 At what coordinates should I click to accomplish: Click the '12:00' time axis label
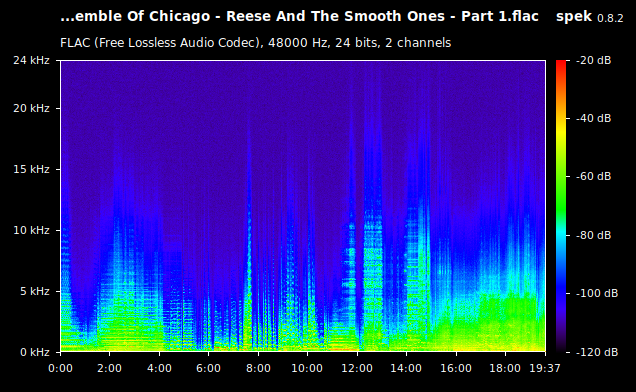[357, 368]
